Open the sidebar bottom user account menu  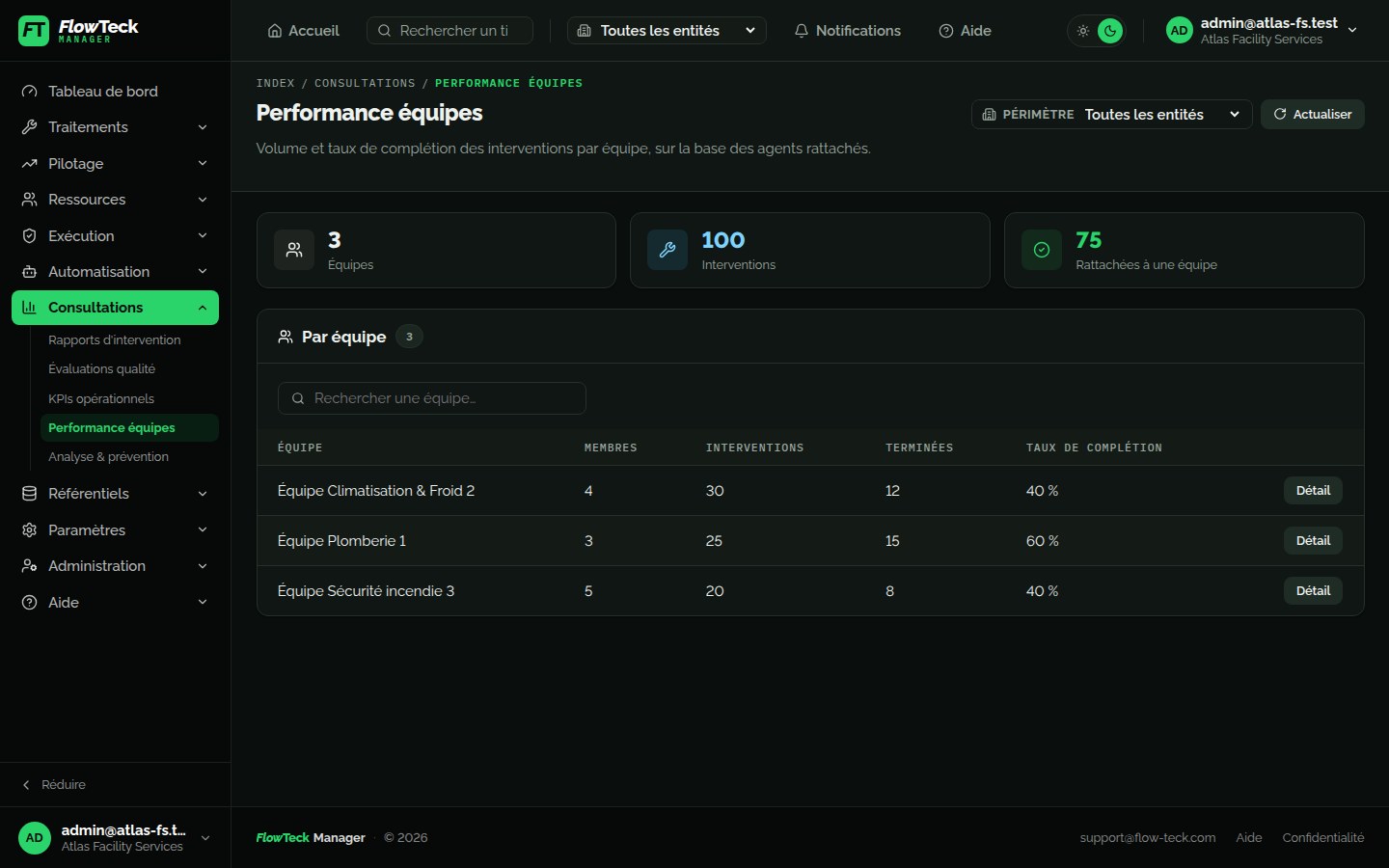[x=115, y=838]
